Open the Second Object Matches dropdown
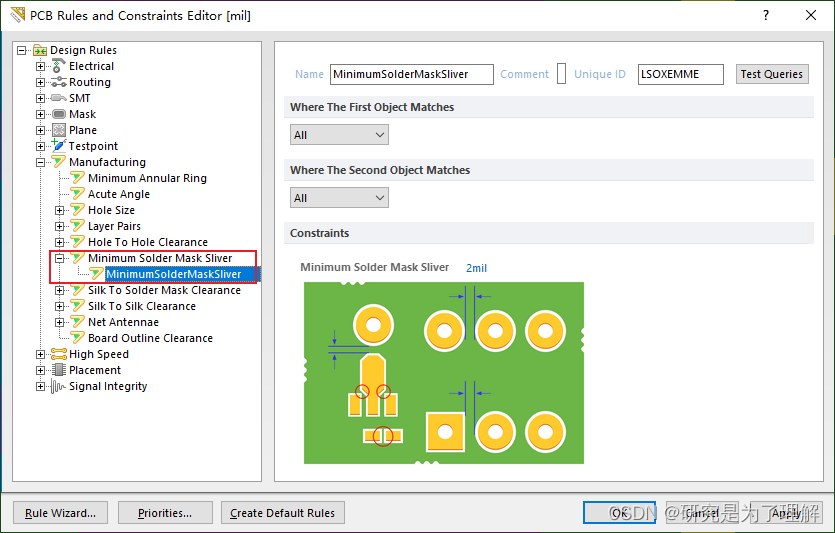 pyautogui.click(x=339, y=198)
